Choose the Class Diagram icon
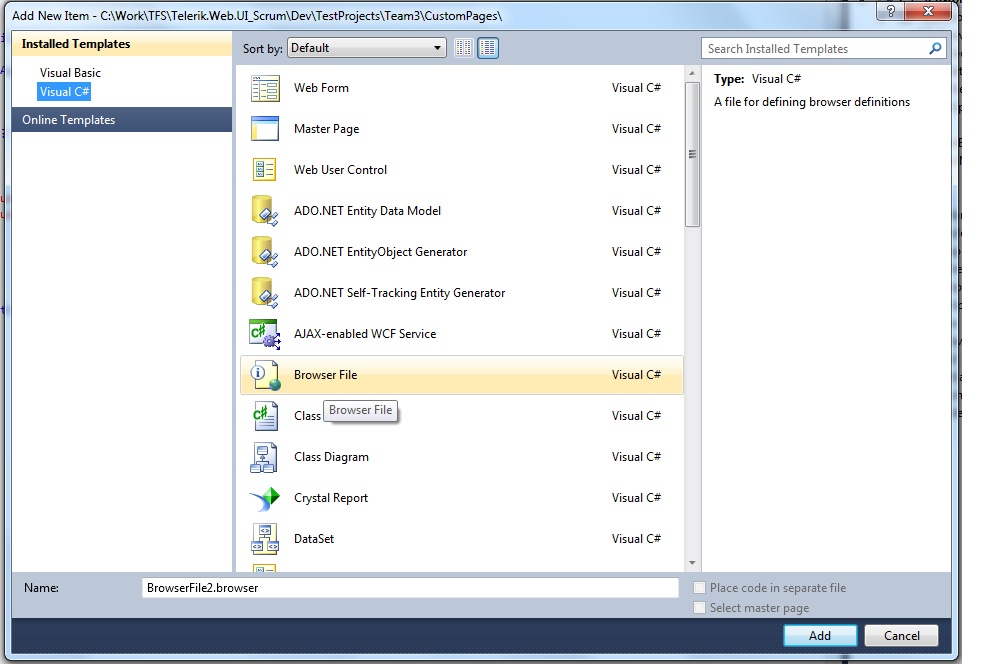The width and height of the screenshot is (1008, 664). point(264,457)
